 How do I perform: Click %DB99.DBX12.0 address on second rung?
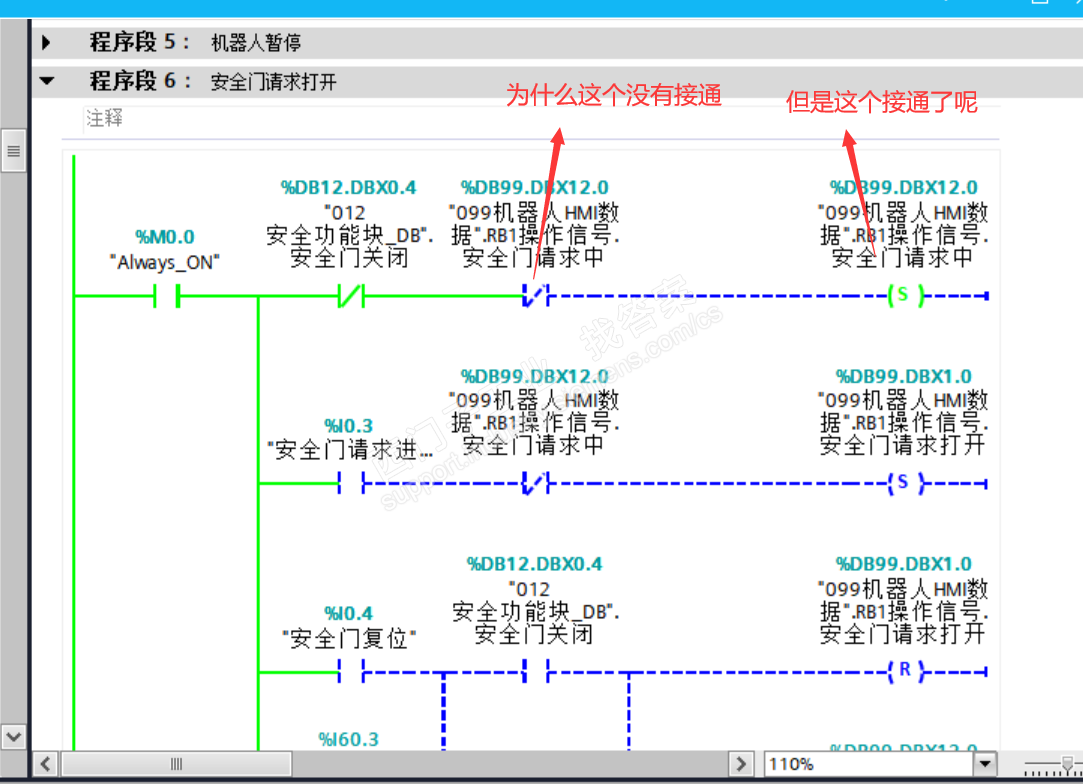click(535, 376)
